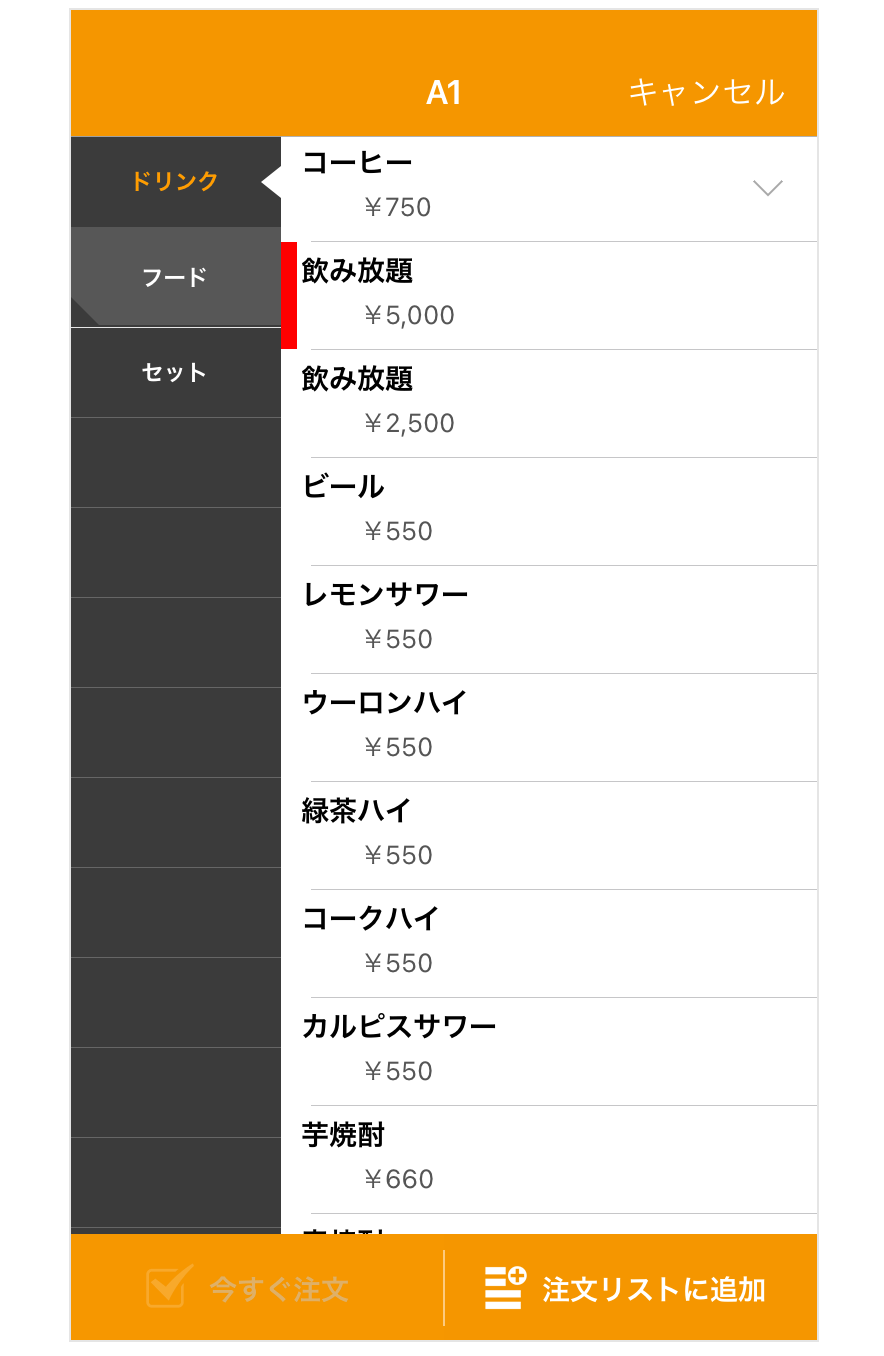
Task: Select the 飲み放題 ¥2,500 item
Action: pyautogui.click(x=550, y=403)
